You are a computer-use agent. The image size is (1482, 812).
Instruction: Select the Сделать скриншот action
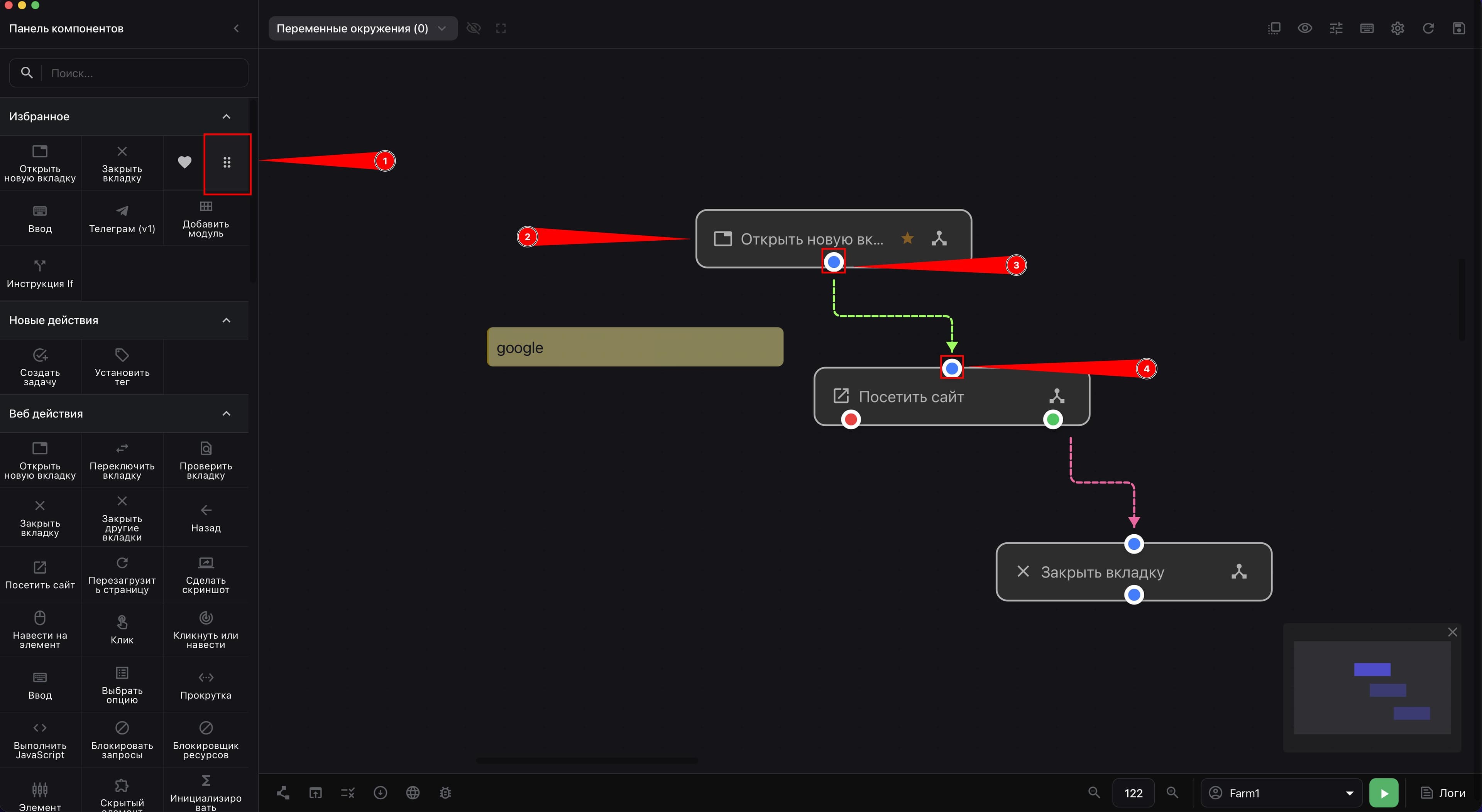(205, 574)
